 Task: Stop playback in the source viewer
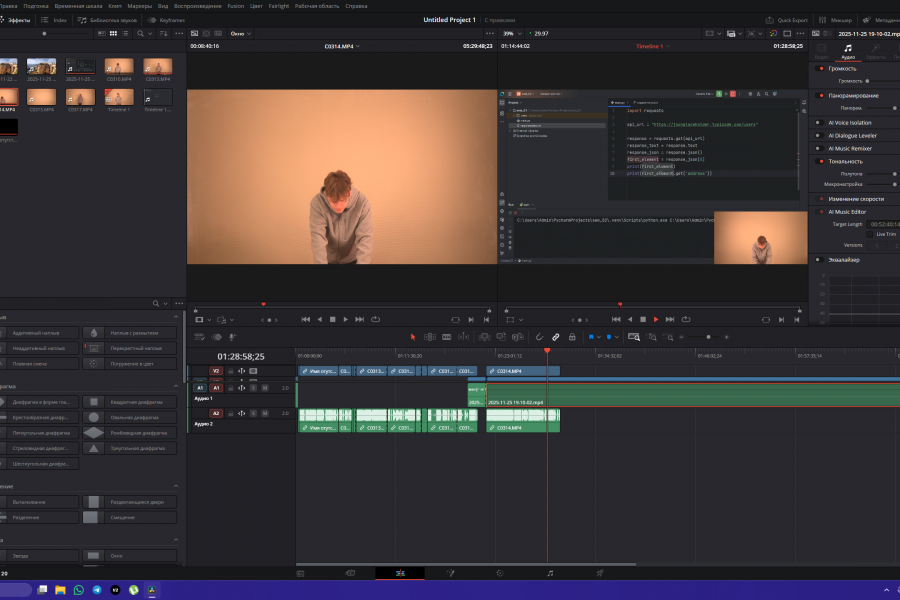(x=333, y=319)
